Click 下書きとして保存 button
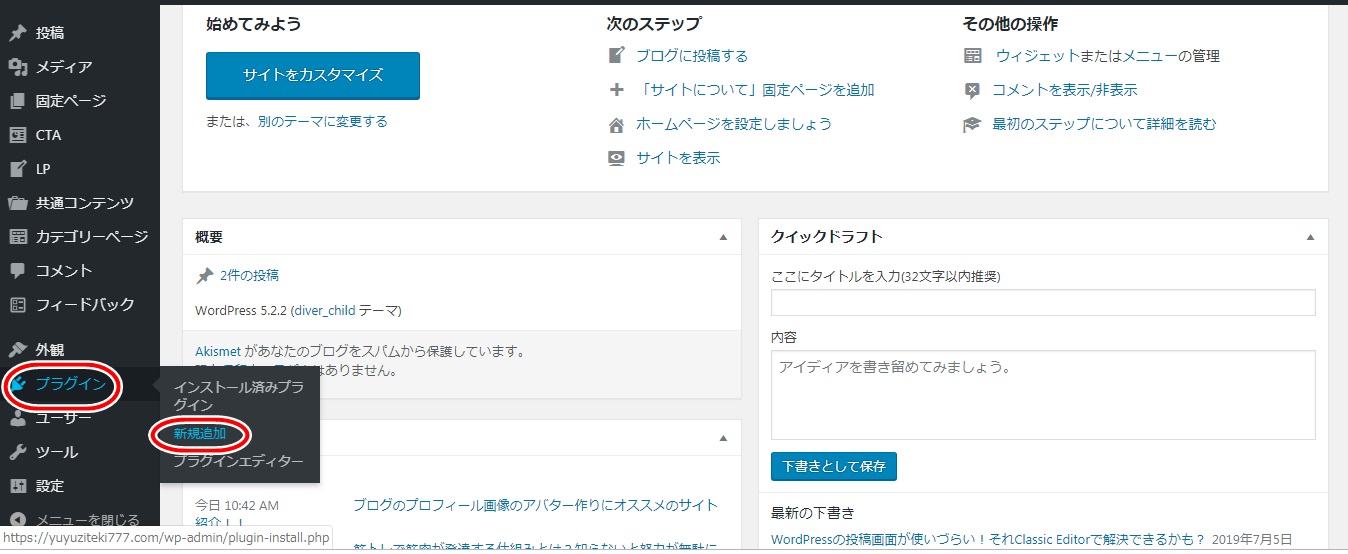This screenshot has height=554, width=1348. point(834,467)
